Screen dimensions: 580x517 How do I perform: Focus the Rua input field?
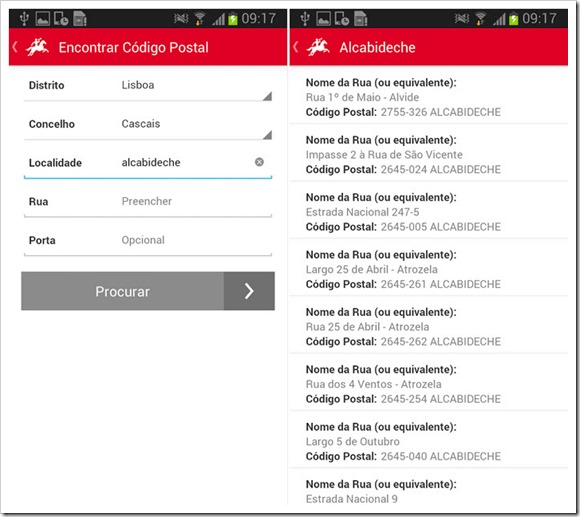pyautogui.click(x=148, y=202)
